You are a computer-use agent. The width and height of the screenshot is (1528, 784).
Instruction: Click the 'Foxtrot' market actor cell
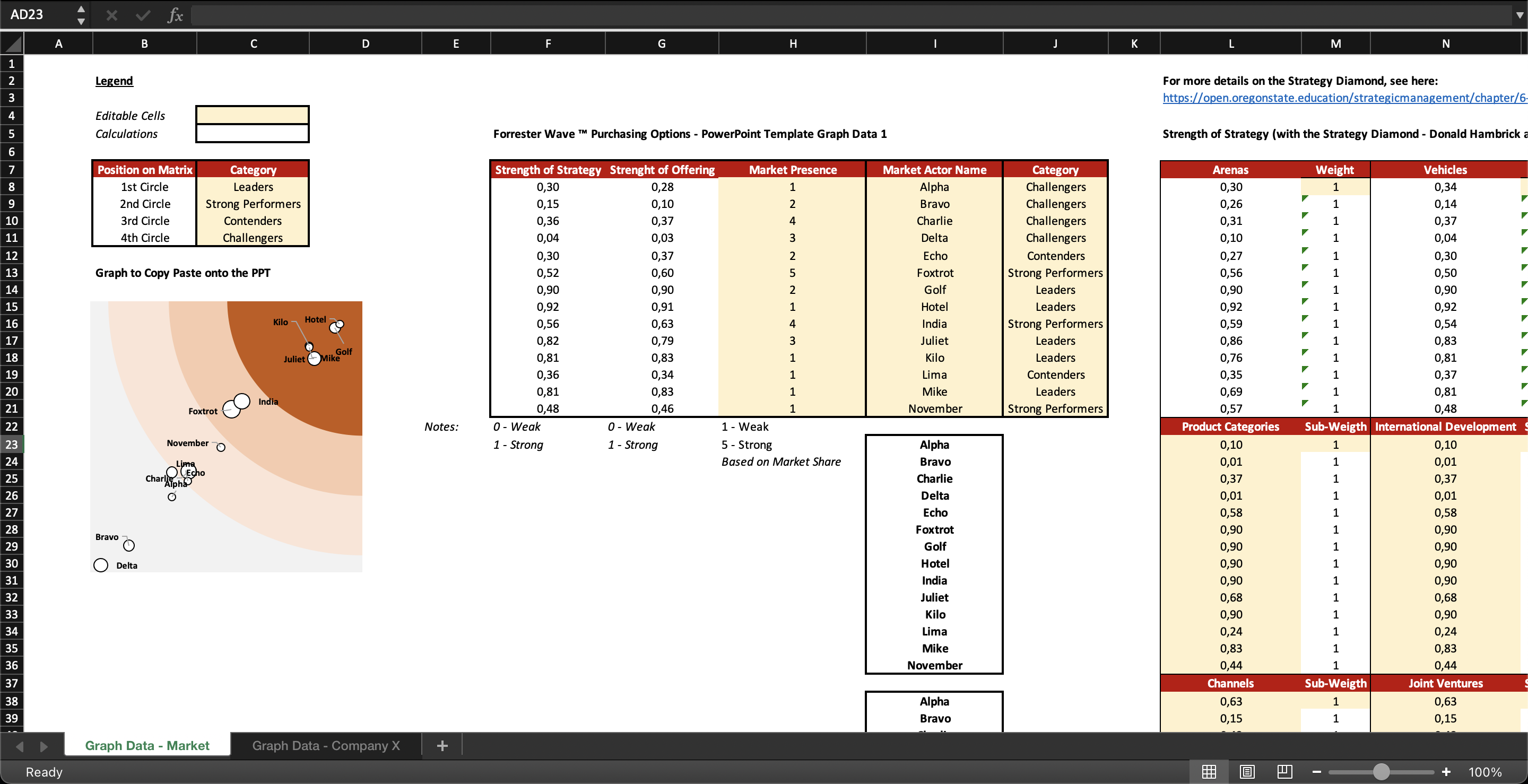(x=934, y=273)
